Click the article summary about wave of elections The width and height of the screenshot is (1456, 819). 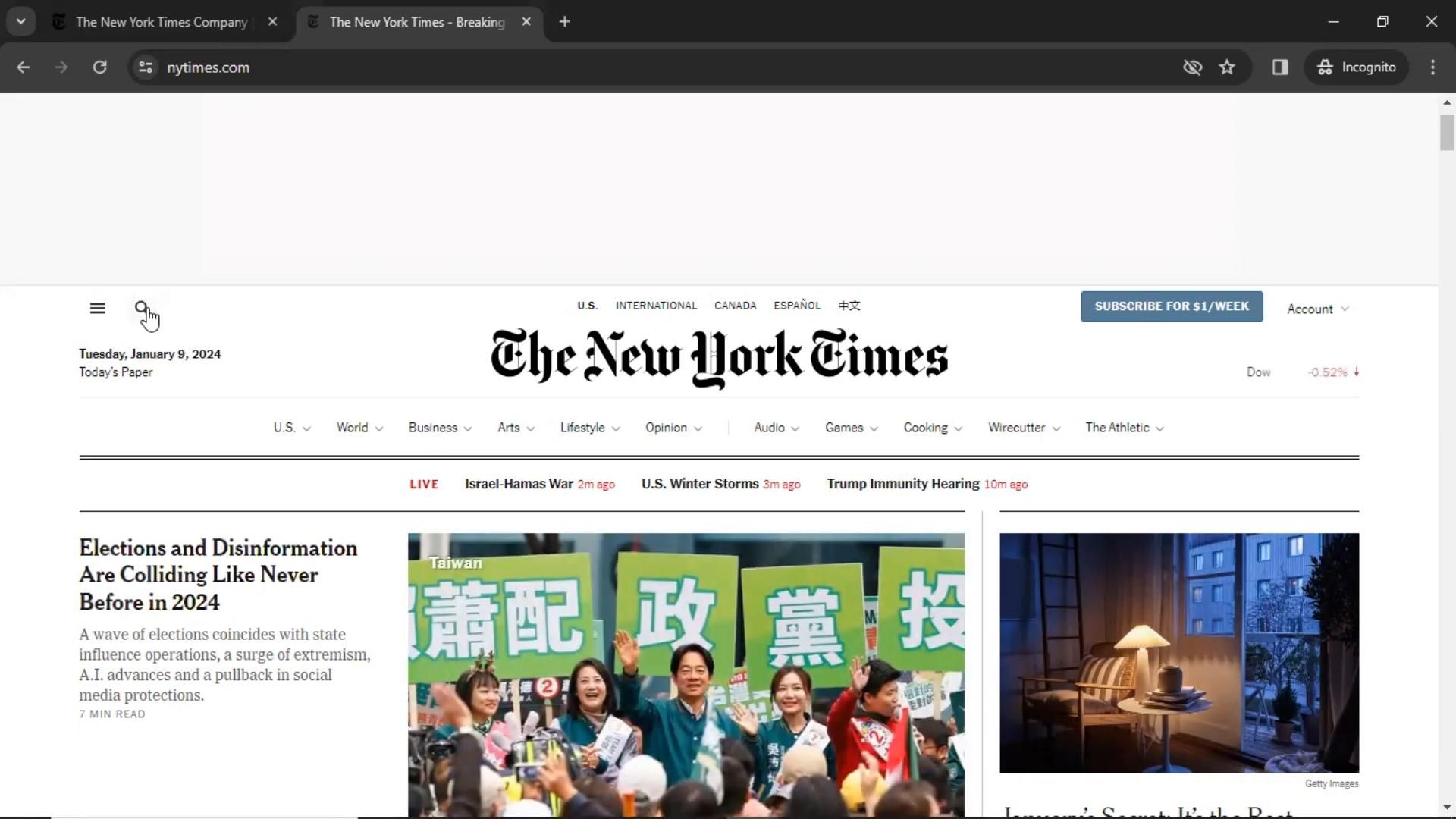click(x=225, y=665)
